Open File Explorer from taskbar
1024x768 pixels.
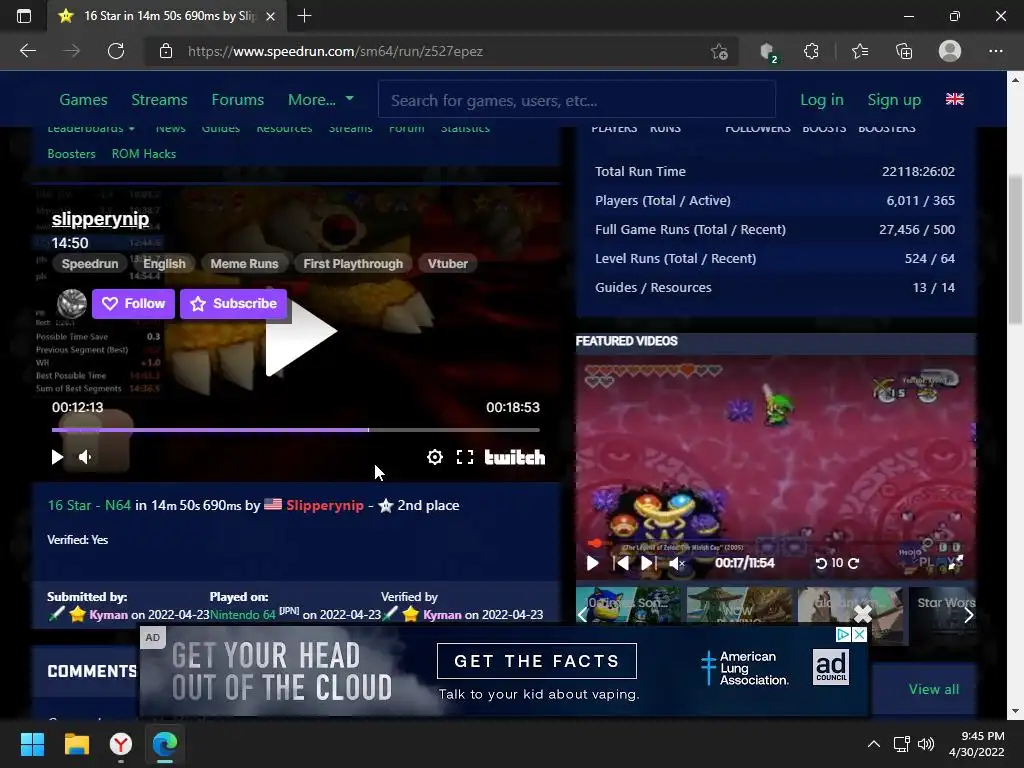[x=76, y=744]
